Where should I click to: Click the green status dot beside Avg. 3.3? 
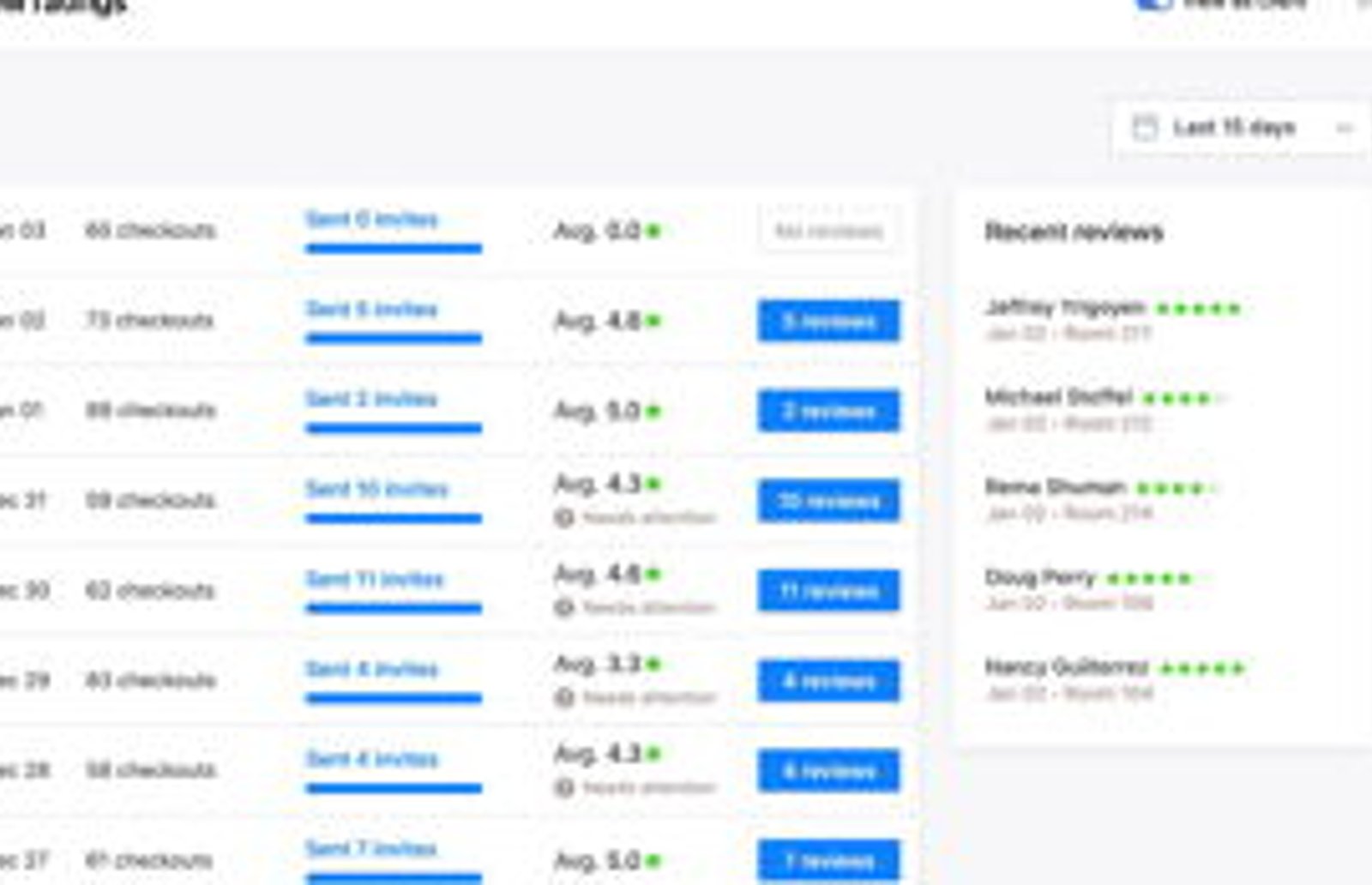[653, 664]
